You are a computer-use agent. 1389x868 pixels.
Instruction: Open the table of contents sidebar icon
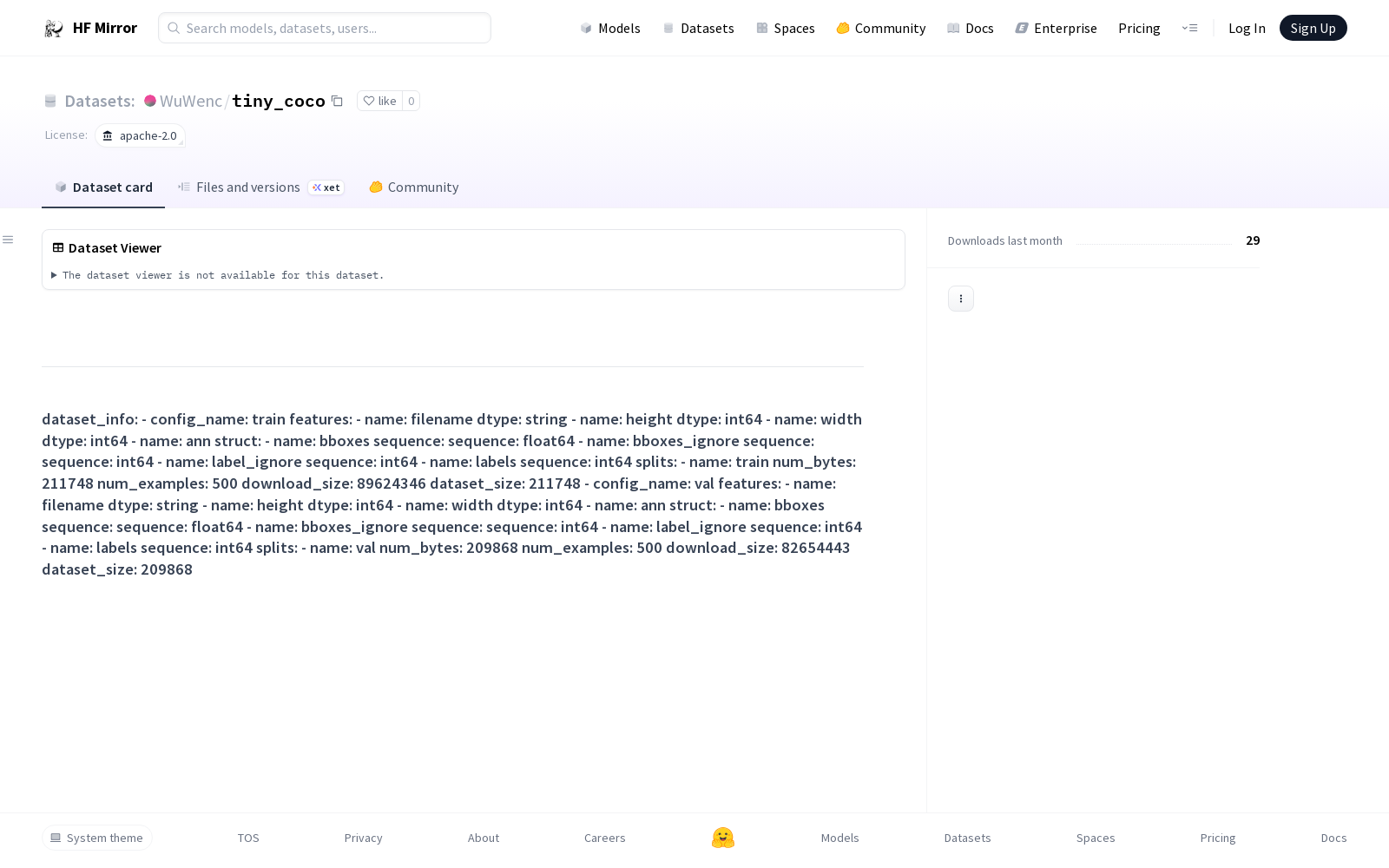[x=8, y=240]
